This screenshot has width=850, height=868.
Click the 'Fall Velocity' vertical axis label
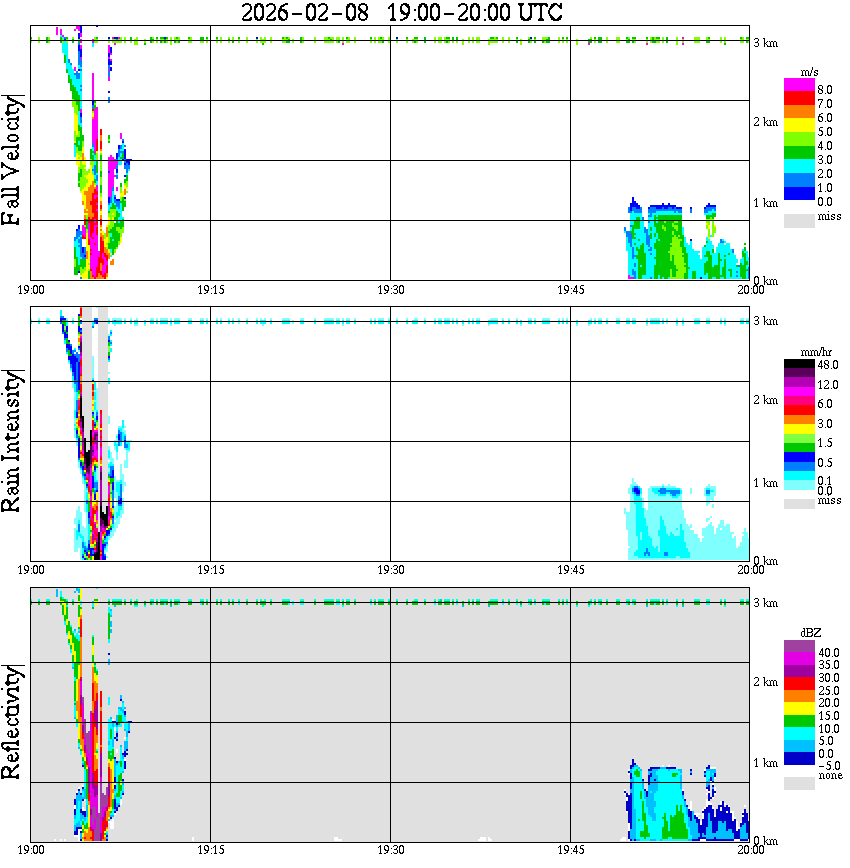(x=12, y=161)
